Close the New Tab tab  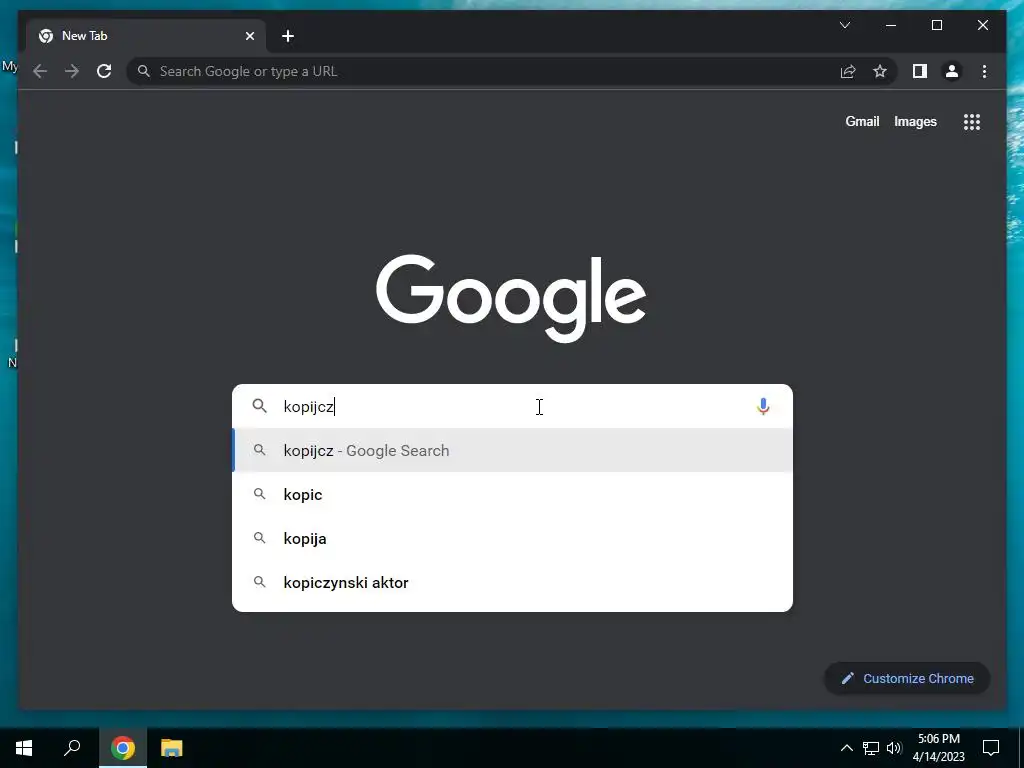(x=249, y=37)
